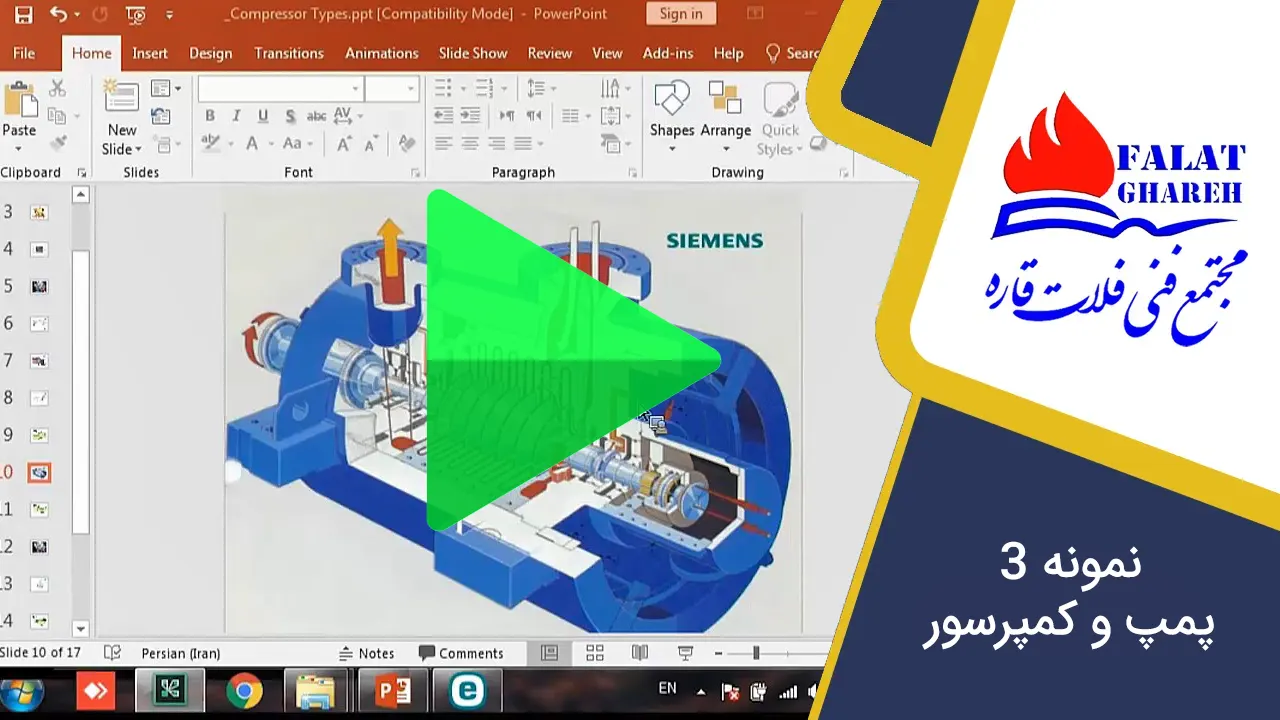Click the slide panel scroll up arrow

pyautogui.click(x=81, y=196)
